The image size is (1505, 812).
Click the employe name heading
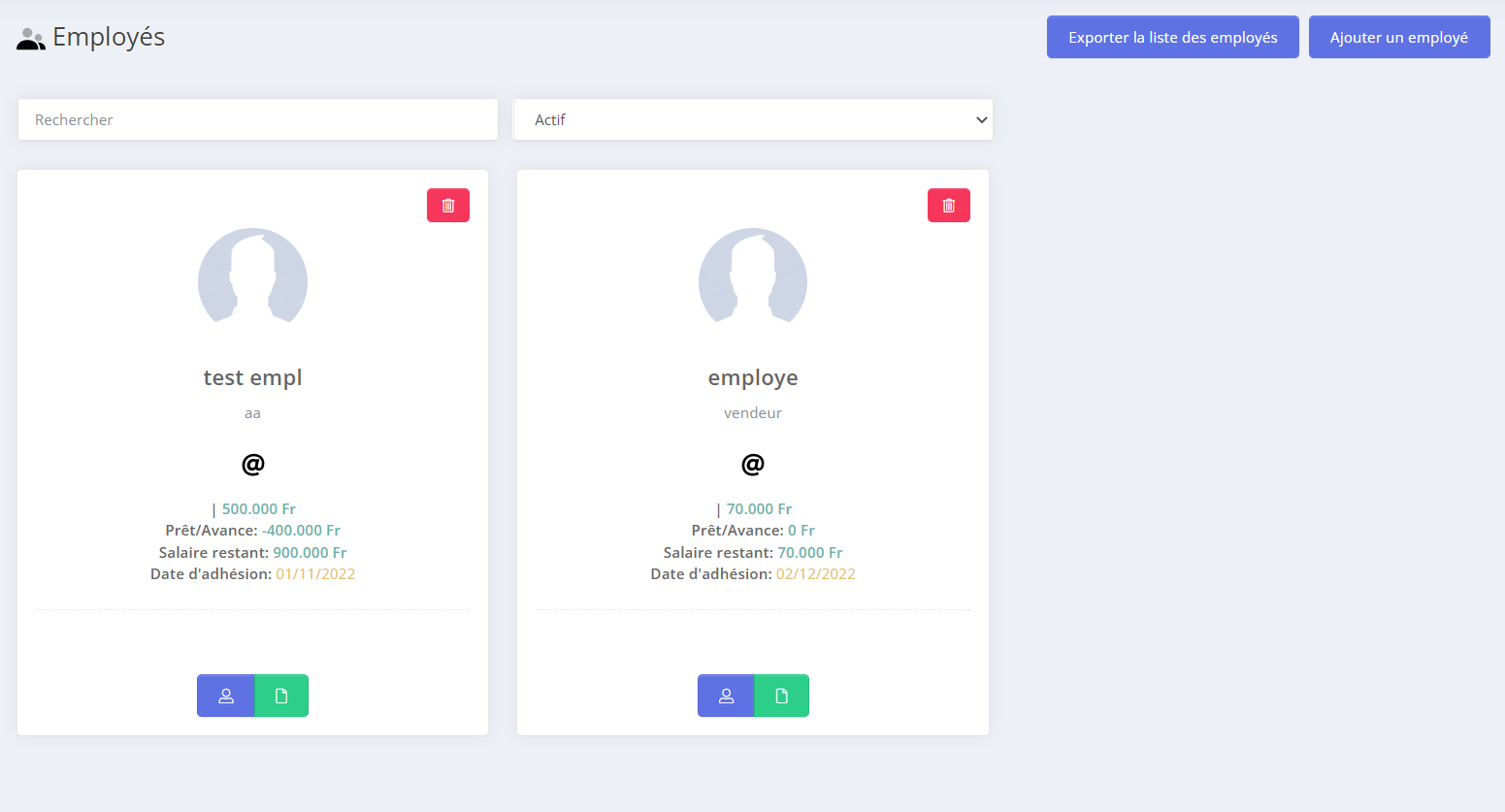[753, 377]
